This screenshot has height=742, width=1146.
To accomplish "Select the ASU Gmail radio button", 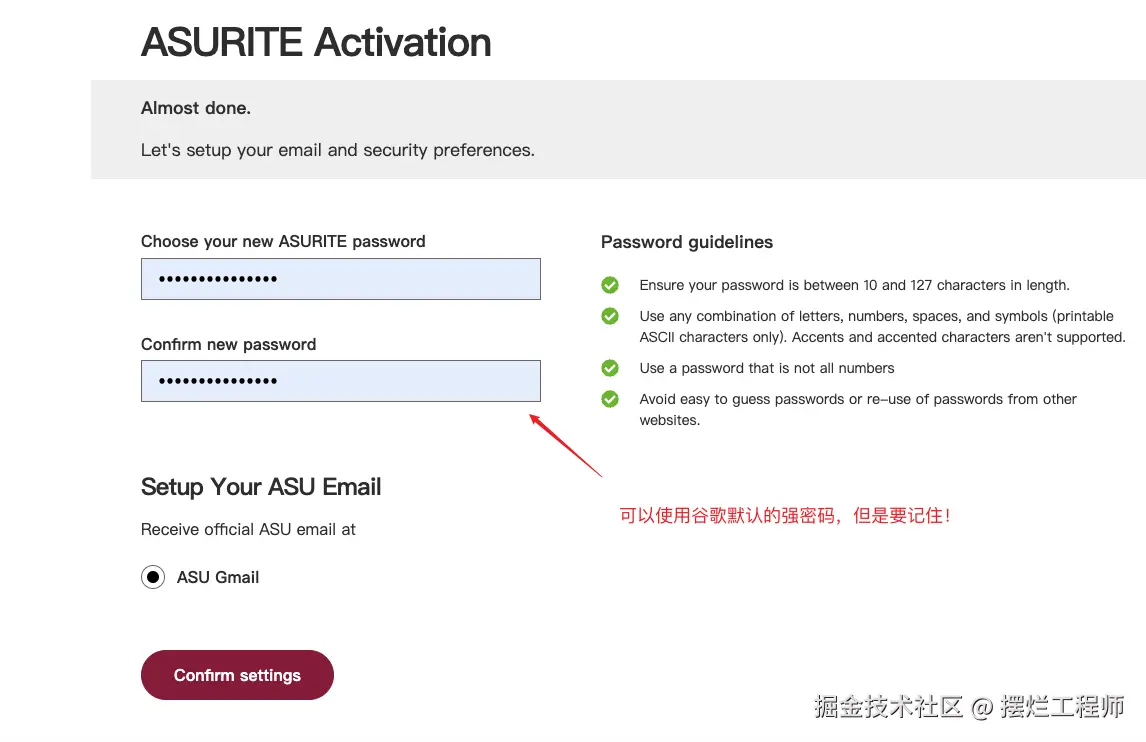I will (153, 577).
